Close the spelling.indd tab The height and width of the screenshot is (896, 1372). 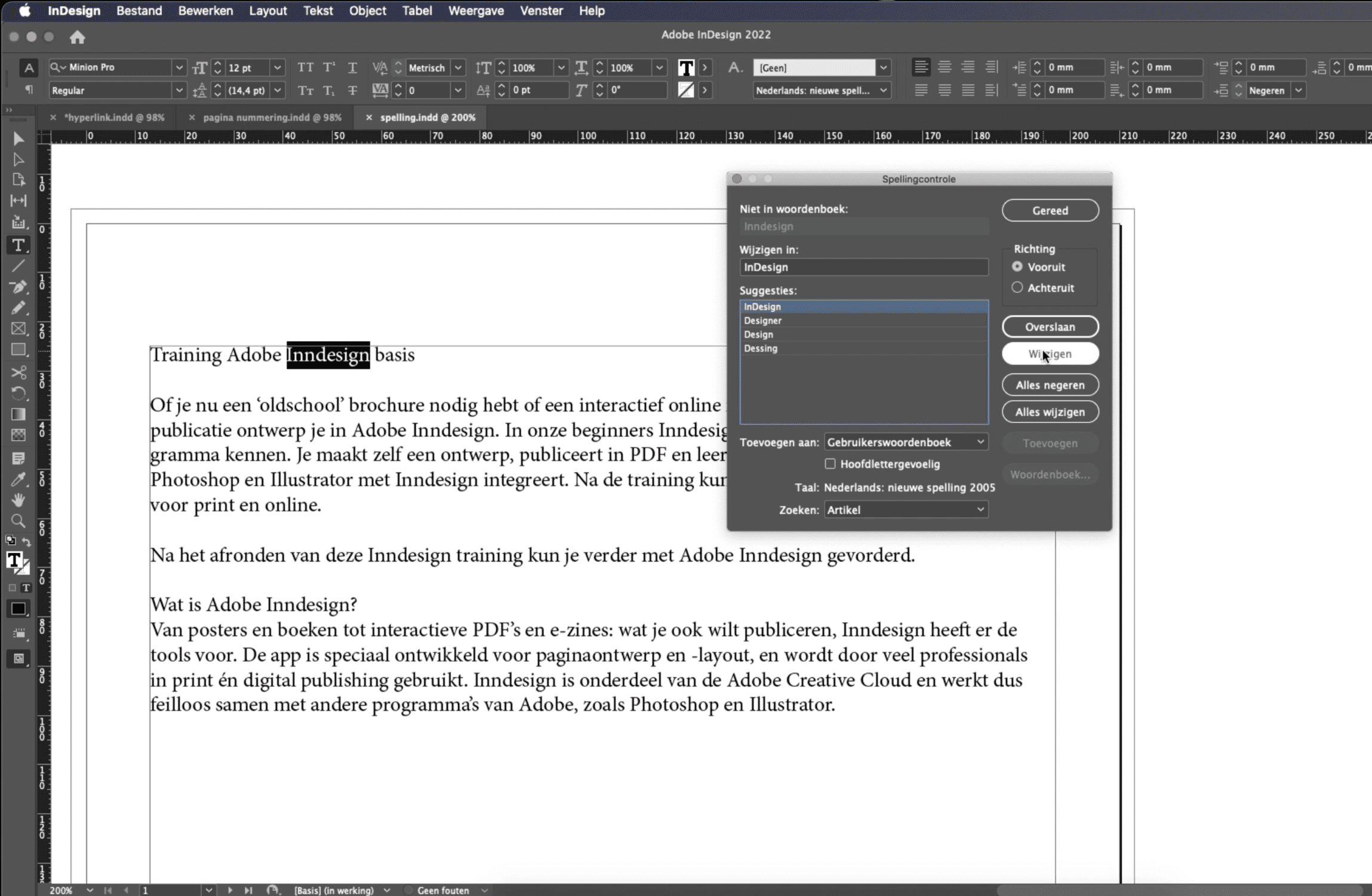368,118
